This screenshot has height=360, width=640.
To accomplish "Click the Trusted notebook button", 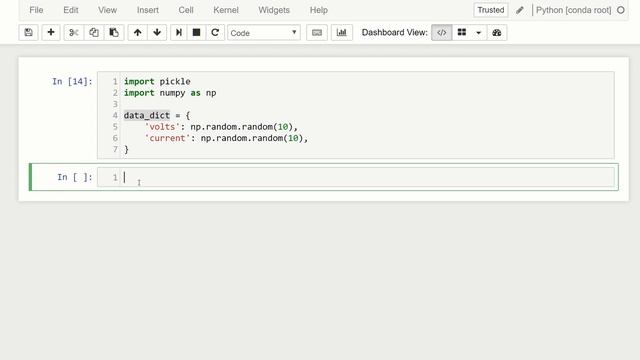I will pos(491,10).
